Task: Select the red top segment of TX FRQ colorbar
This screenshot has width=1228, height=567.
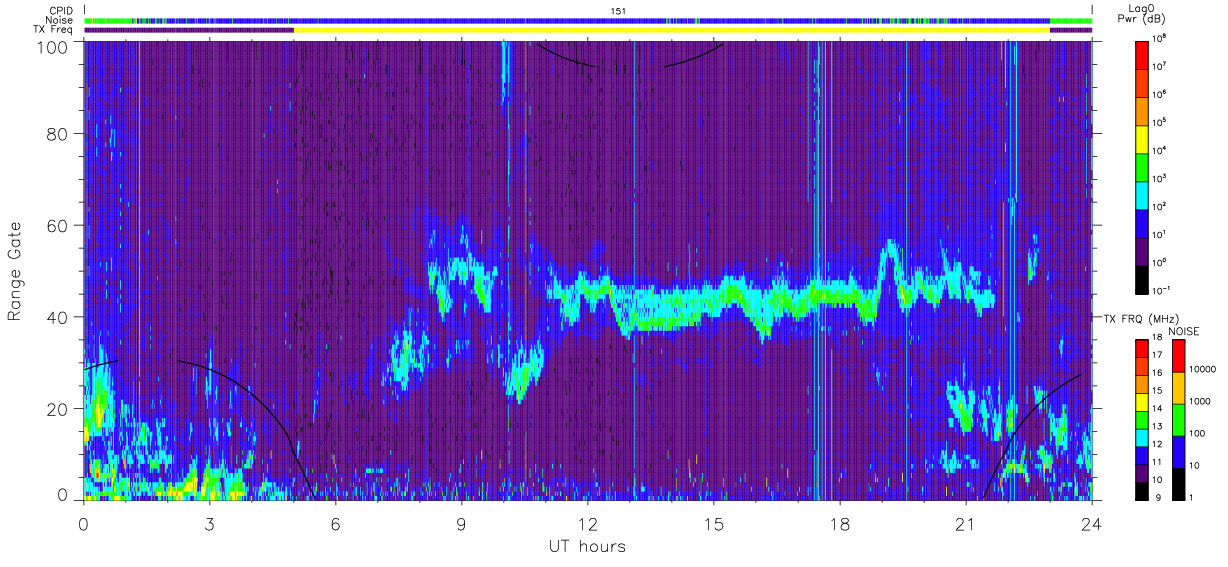Action: click(1141, 349)
